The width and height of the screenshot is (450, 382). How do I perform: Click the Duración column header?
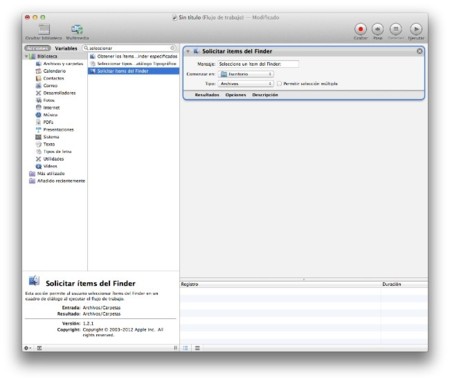(404, 284)
